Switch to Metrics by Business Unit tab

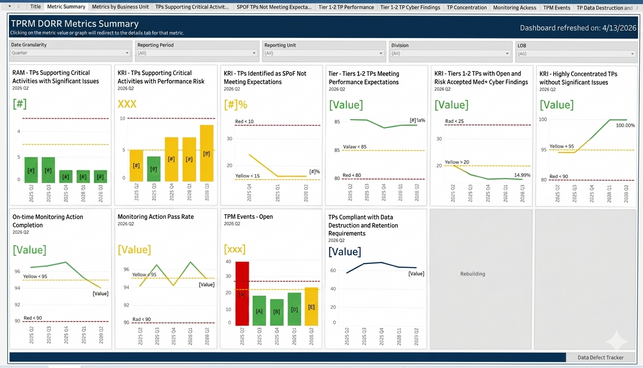coord(120,7)
